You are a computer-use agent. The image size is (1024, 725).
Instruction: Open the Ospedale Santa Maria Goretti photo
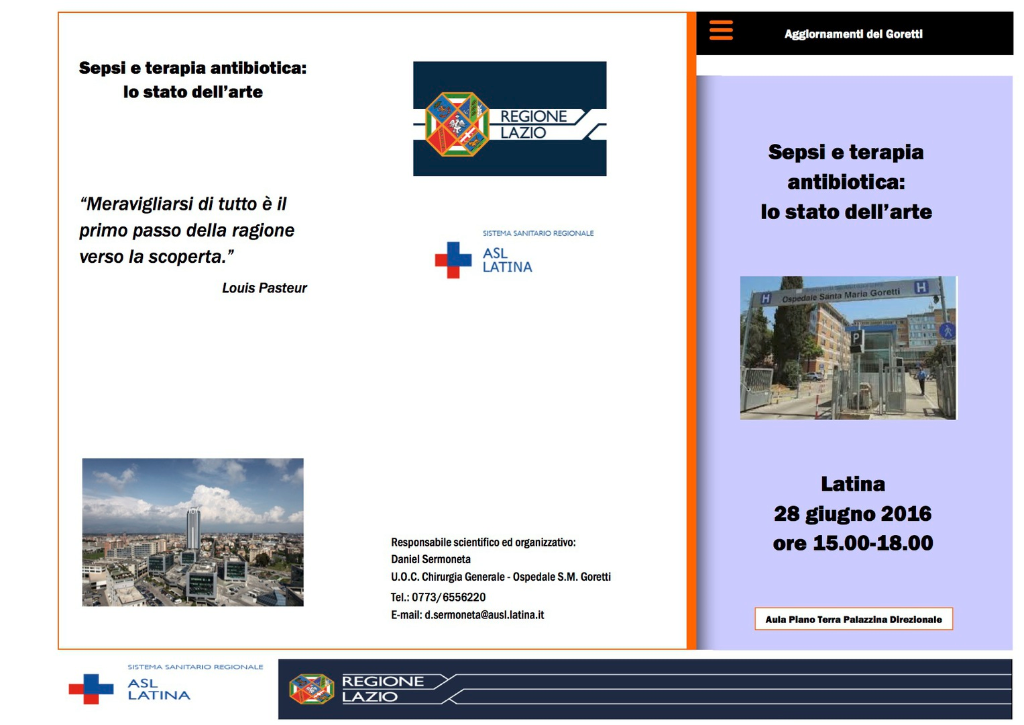[x=848, y=347]
